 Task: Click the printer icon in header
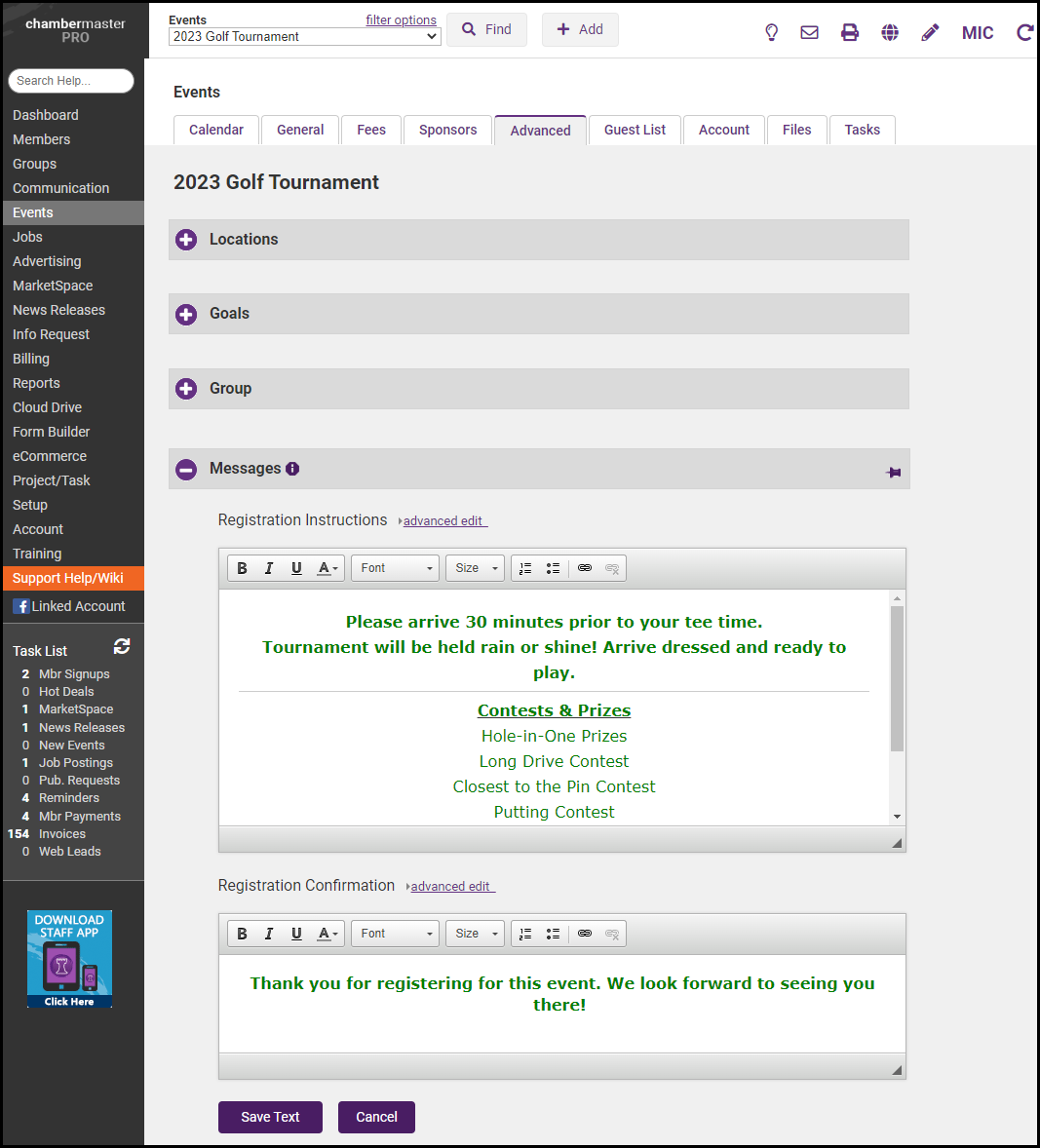tap(850, 32)
